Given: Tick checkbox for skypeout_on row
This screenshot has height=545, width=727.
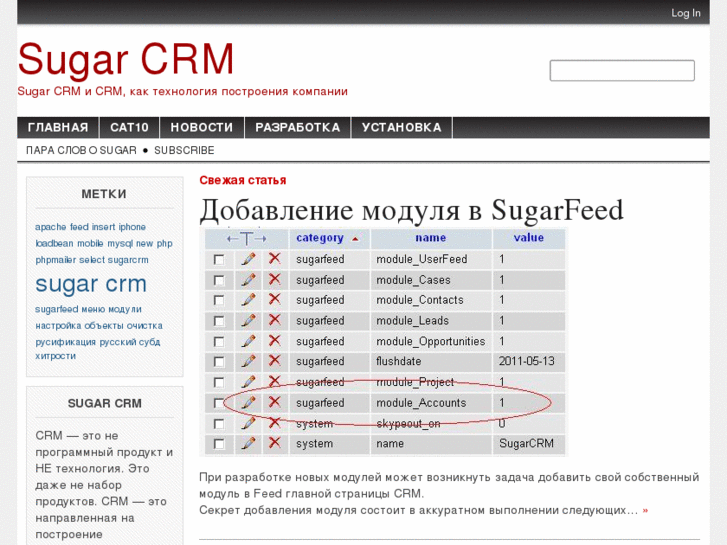Looking at the screenshot, I should click(x=219, y=424).
